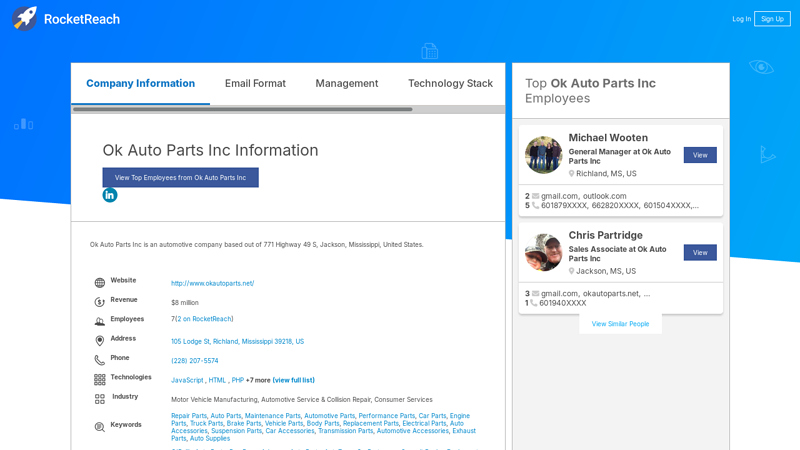This screenshot has width=800, height=450.
Task: Click the horizontal tab scrollbar
Action: point(242,109)
